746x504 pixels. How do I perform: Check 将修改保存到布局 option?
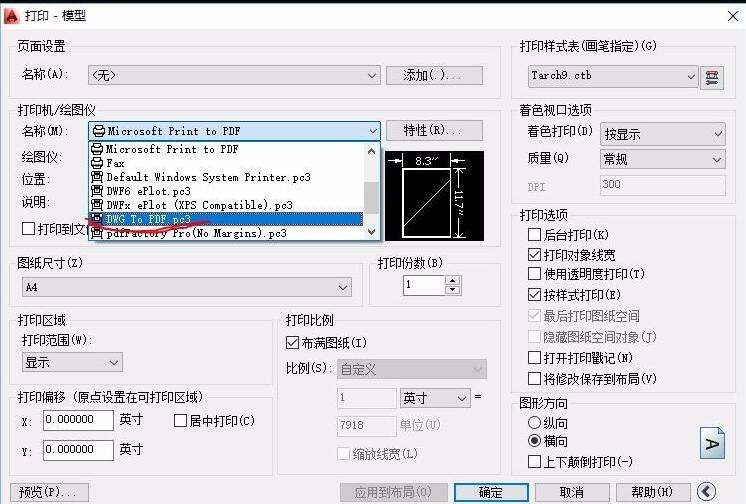[534, 378]
